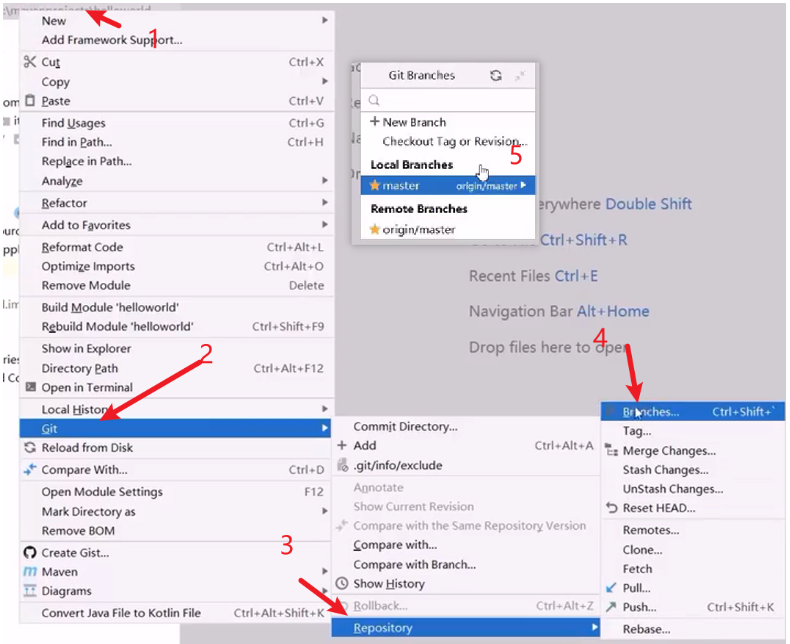Click the Reload from Disk icon
Image resolution: width=790 pixels, height=644 pixels.
point(30,448)
